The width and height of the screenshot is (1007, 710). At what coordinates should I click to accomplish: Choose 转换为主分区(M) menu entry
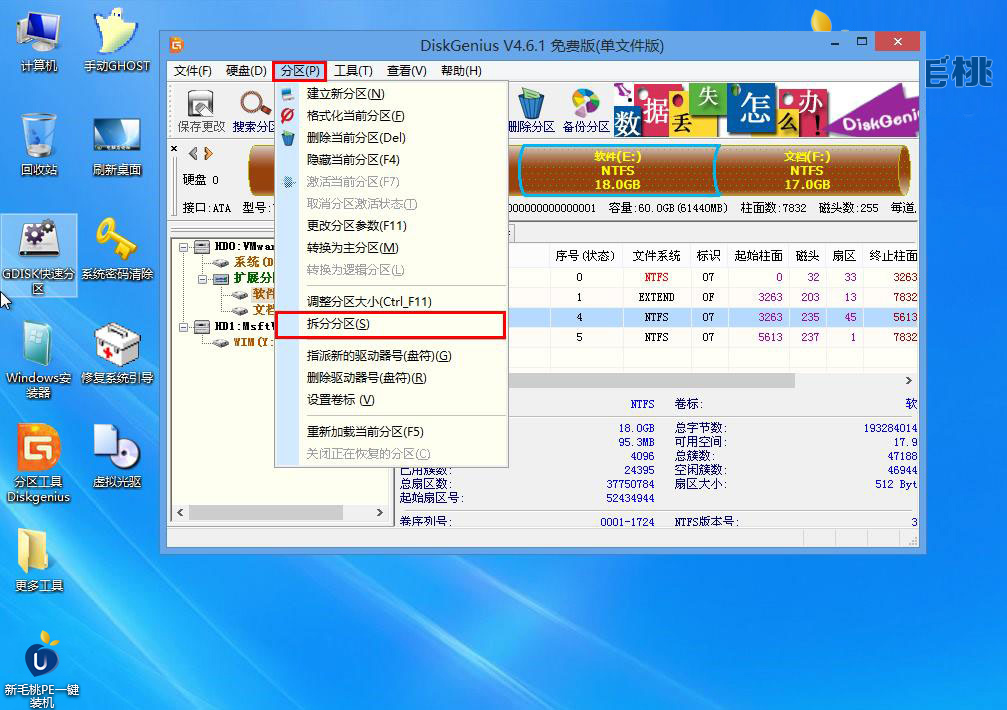pyautogui.click(x=392, y=247)
